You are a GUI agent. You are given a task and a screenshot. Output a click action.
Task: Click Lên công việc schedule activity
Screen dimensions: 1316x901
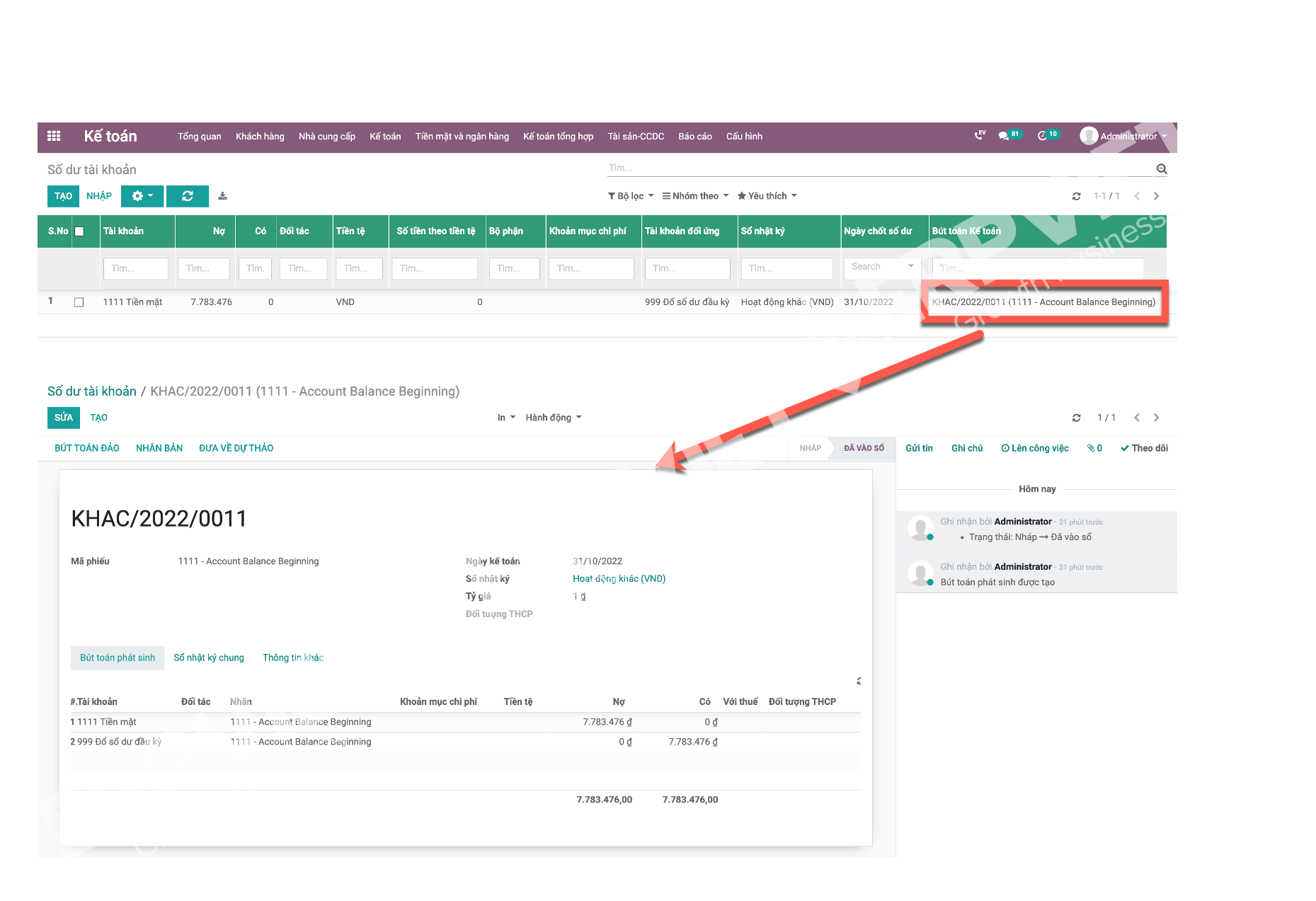1035,448
